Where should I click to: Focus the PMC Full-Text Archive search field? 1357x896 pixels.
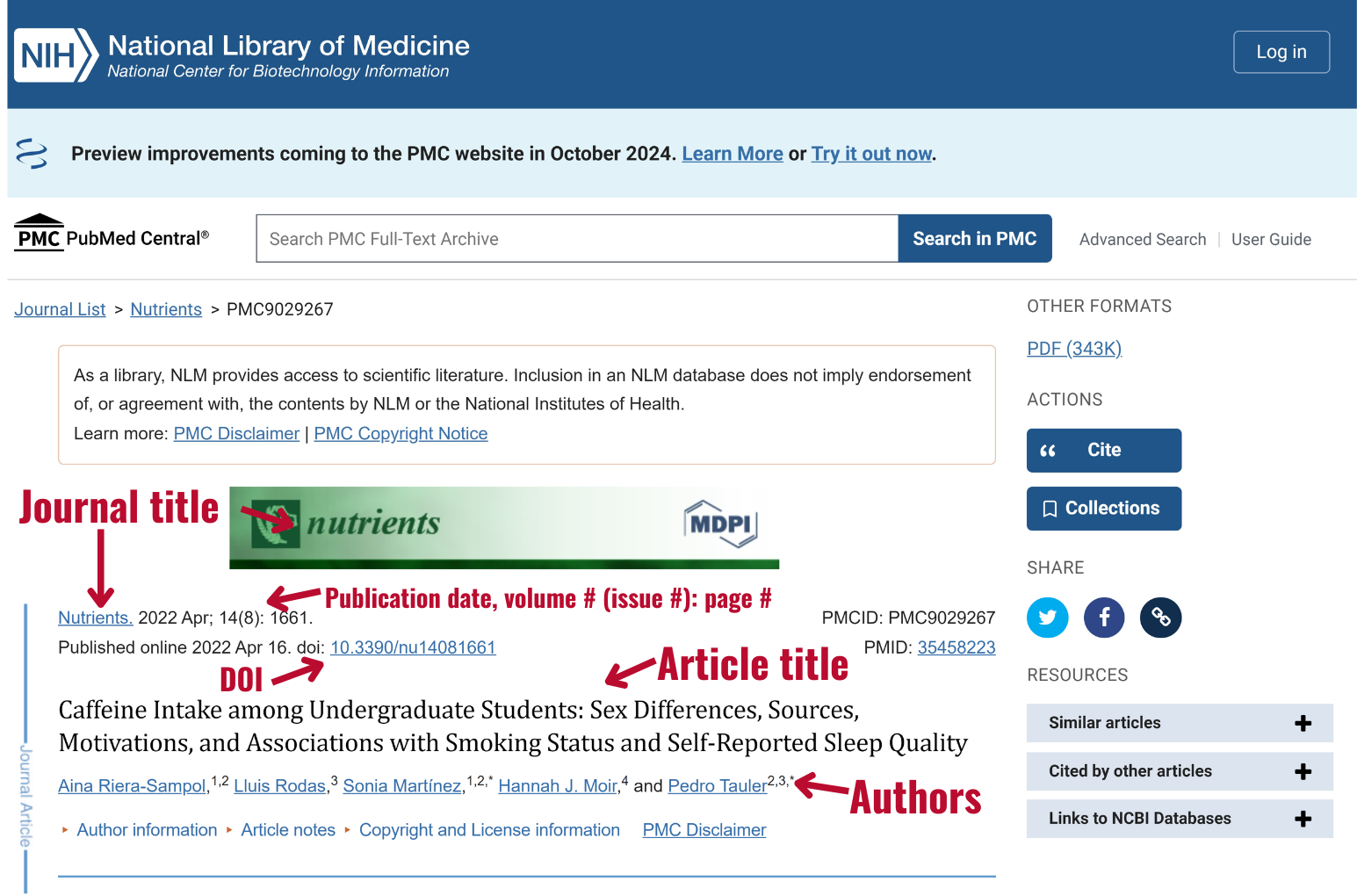(576, 239)
